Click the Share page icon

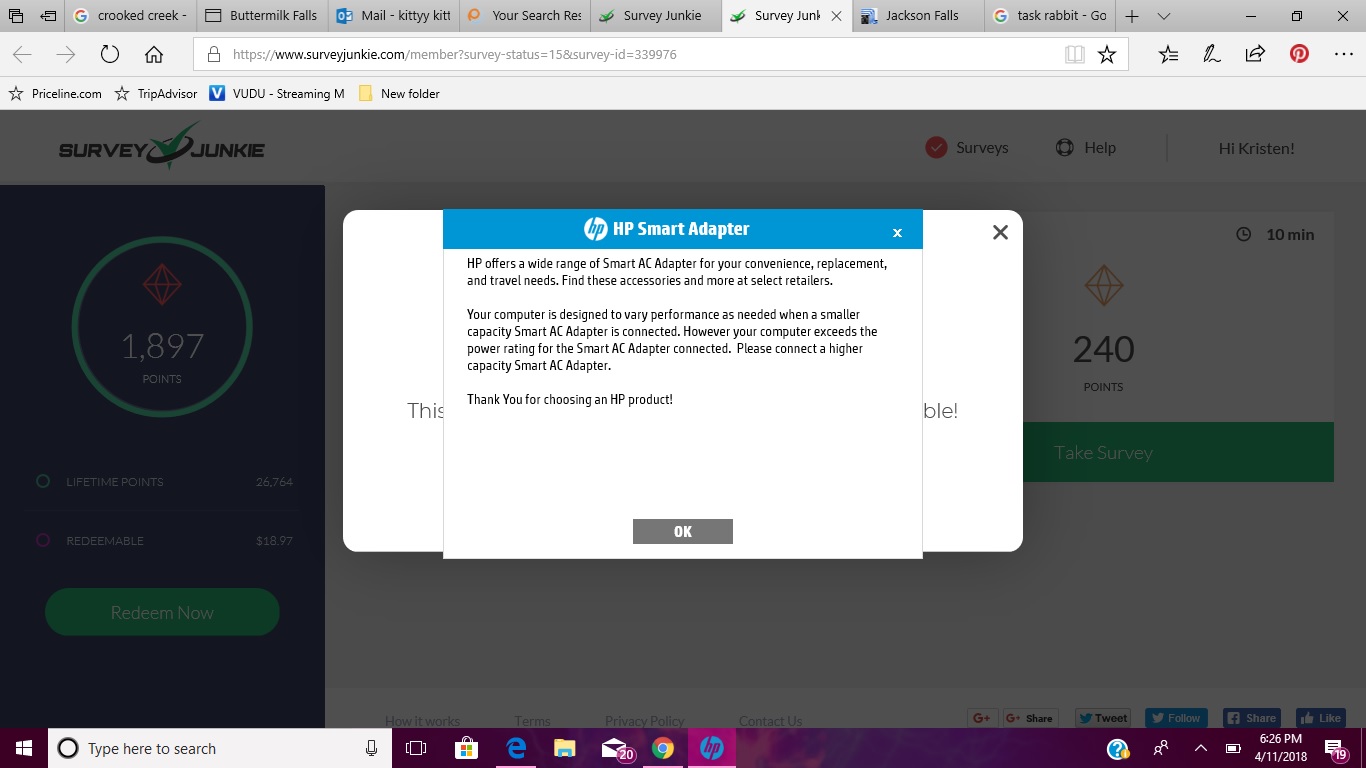coord(1255,55)
